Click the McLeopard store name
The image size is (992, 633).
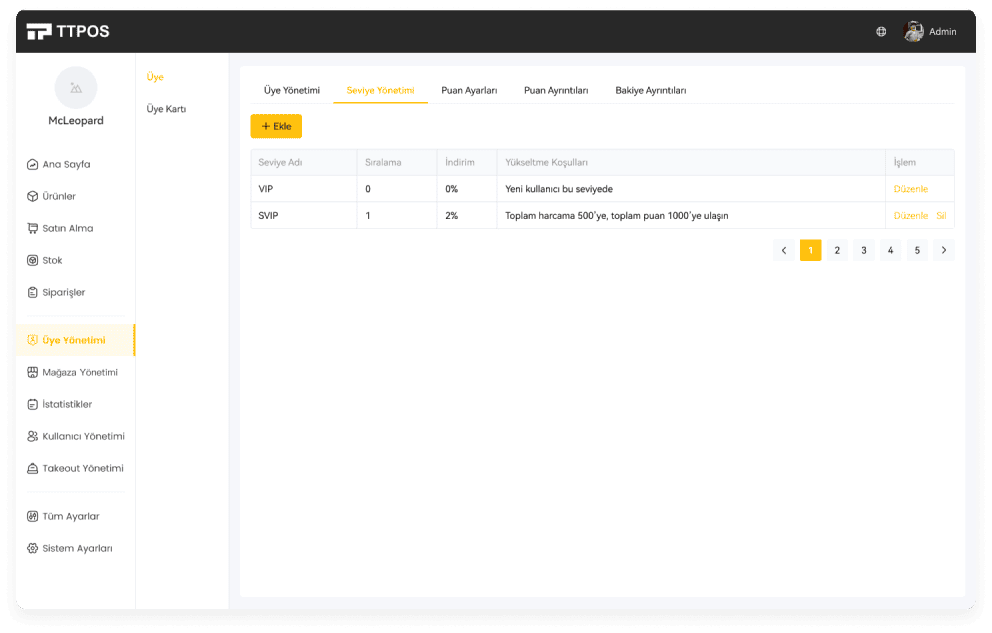point(76,121)
